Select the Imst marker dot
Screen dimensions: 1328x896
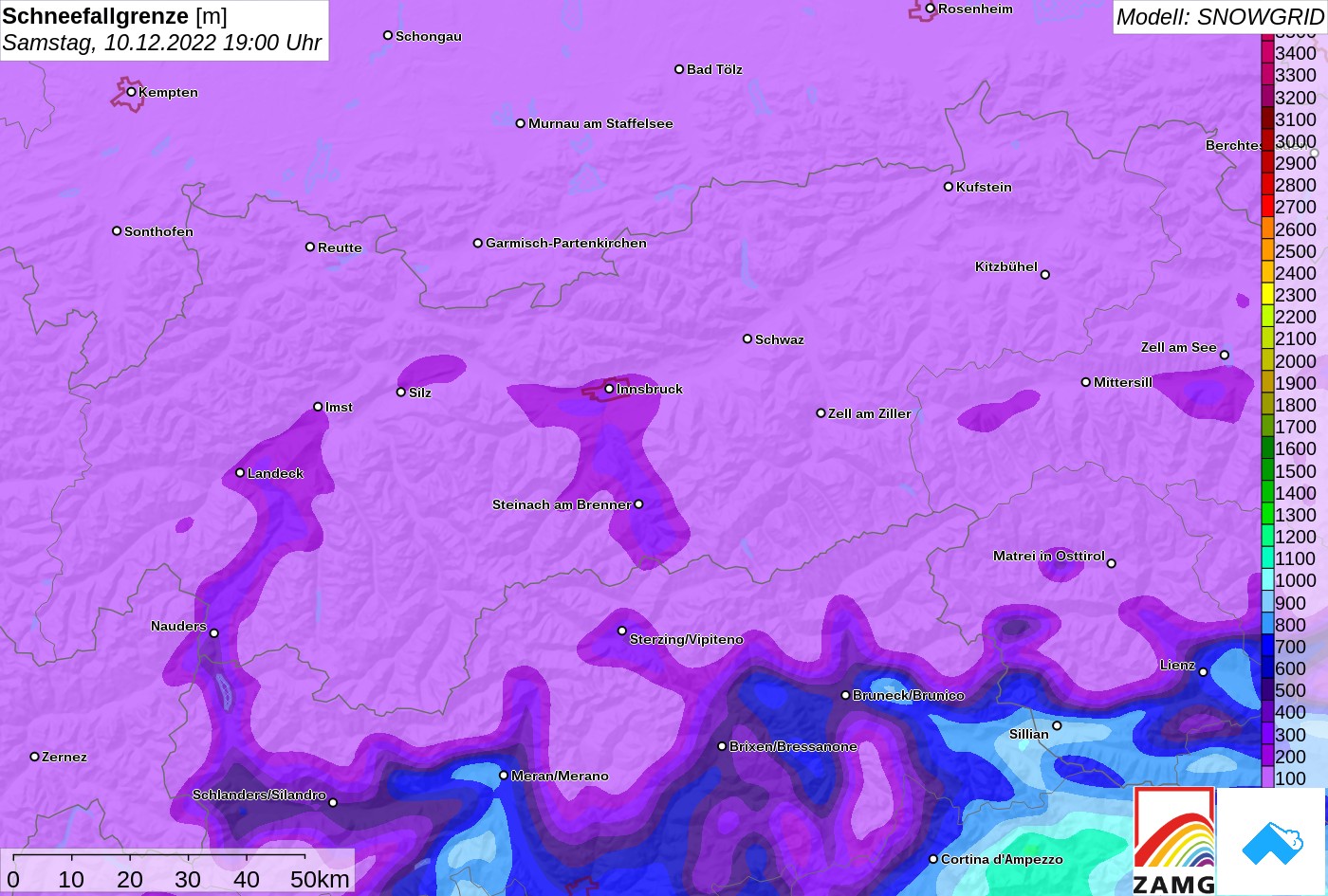317,407
